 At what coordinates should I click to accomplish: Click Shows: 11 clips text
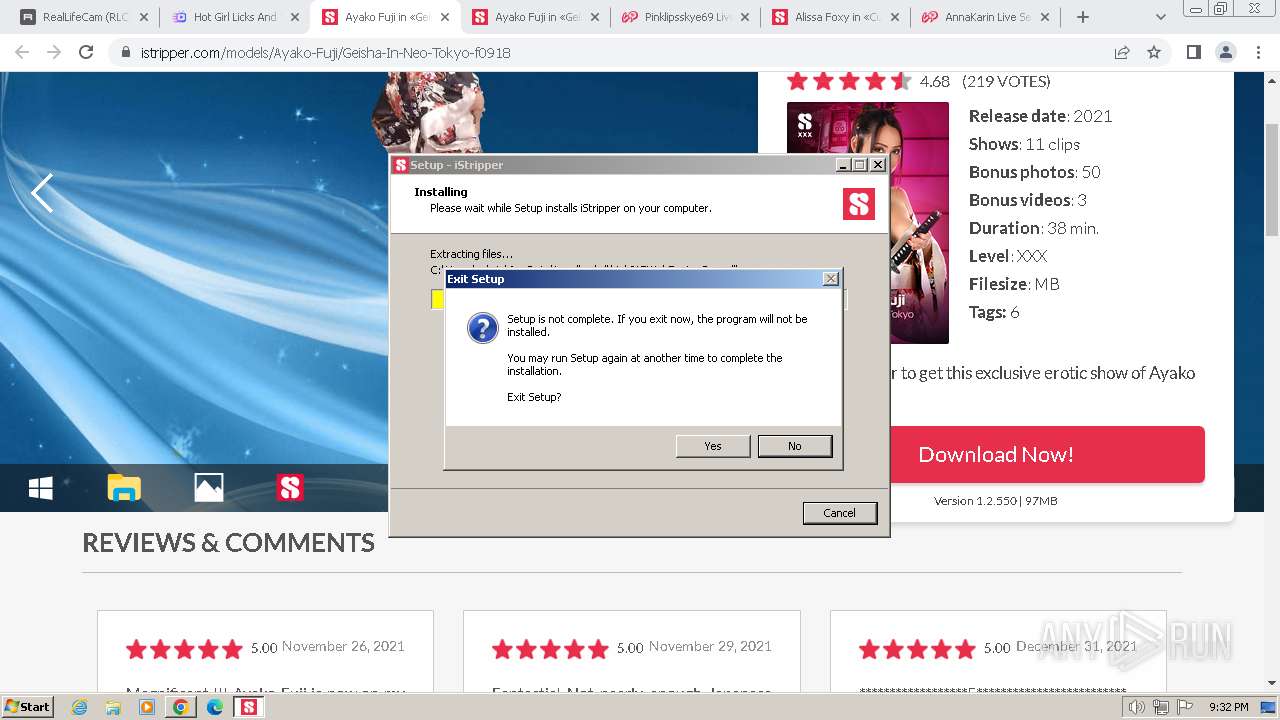coord(1025,144)
